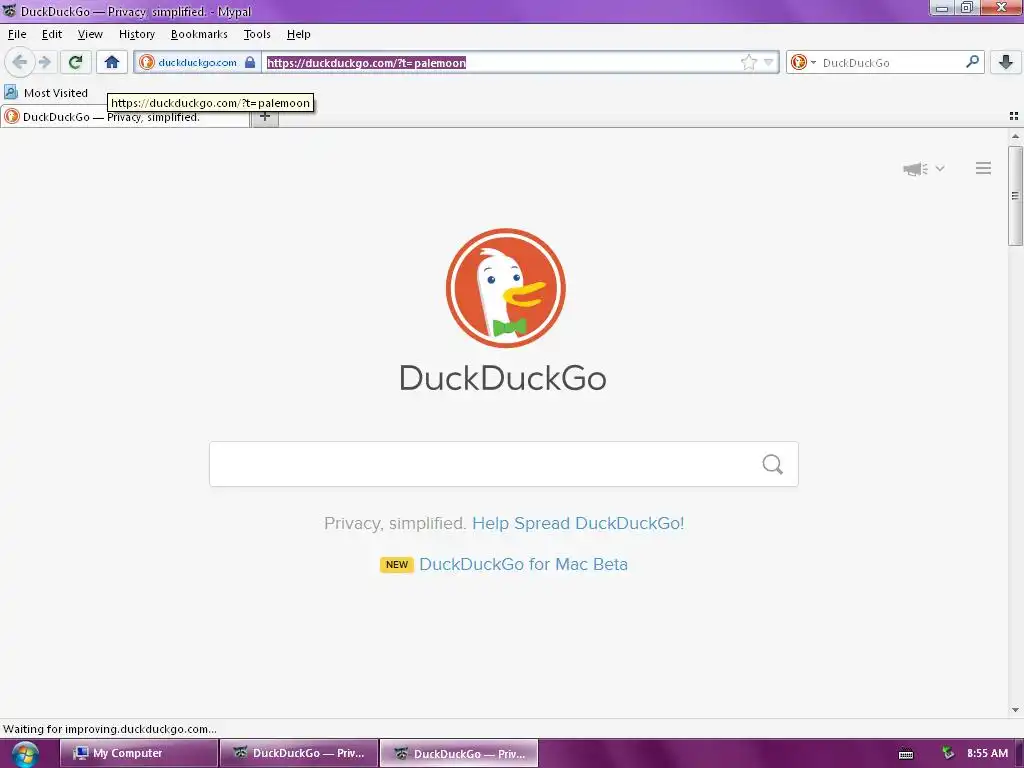
Task: Go back using the back arrow button
Action: point(20,62)
